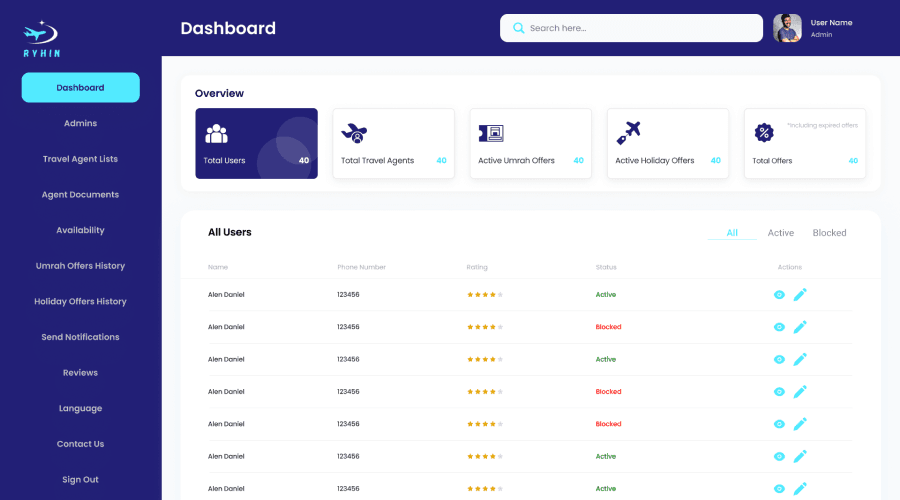Switch to the Blocked users tab
This screenshot has height=500, width=900.
click(x=829, y=233)
